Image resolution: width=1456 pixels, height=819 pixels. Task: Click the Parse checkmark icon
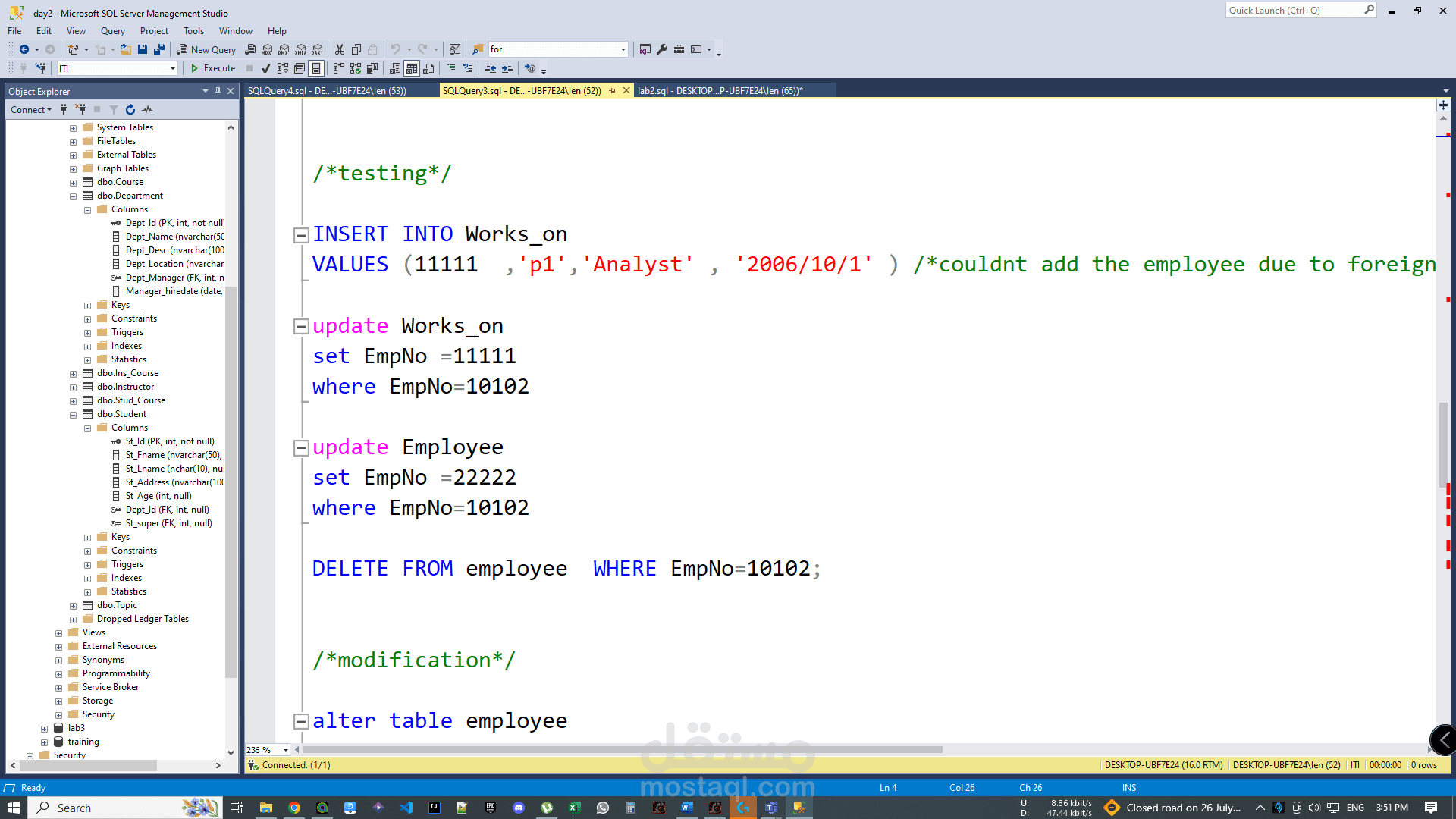click(265, 68)
